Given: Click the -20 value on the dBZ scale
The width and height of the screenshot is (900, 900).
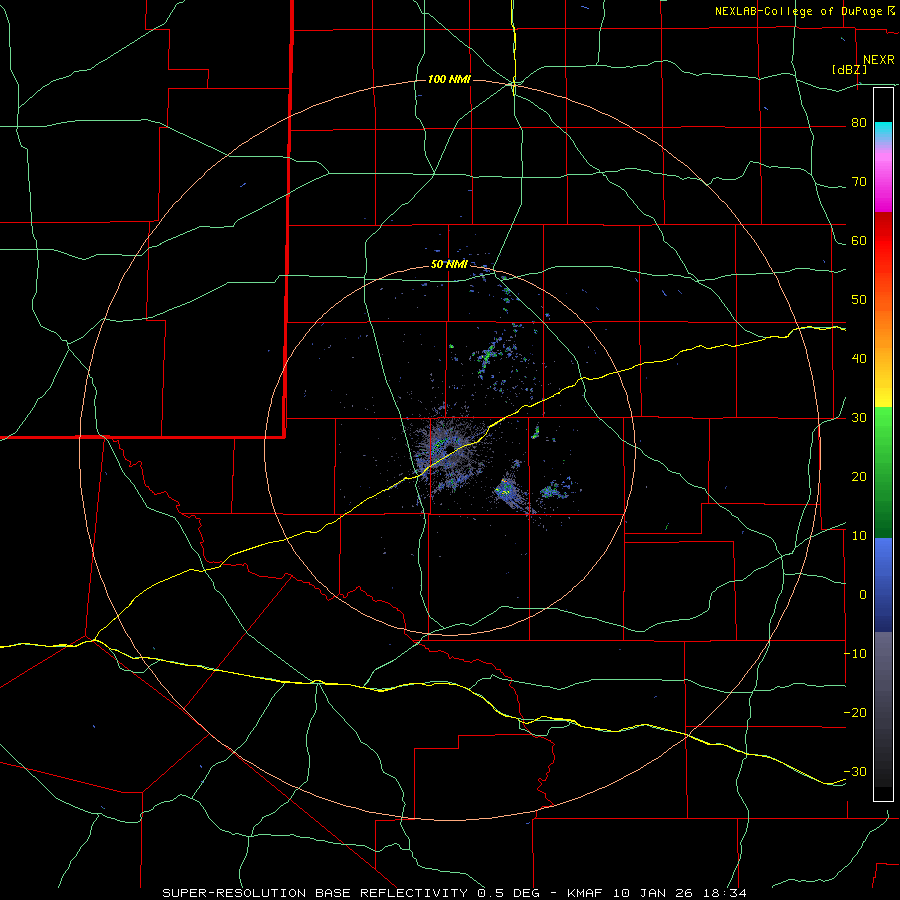Looking at the screenshot, I should click(855, 713).
